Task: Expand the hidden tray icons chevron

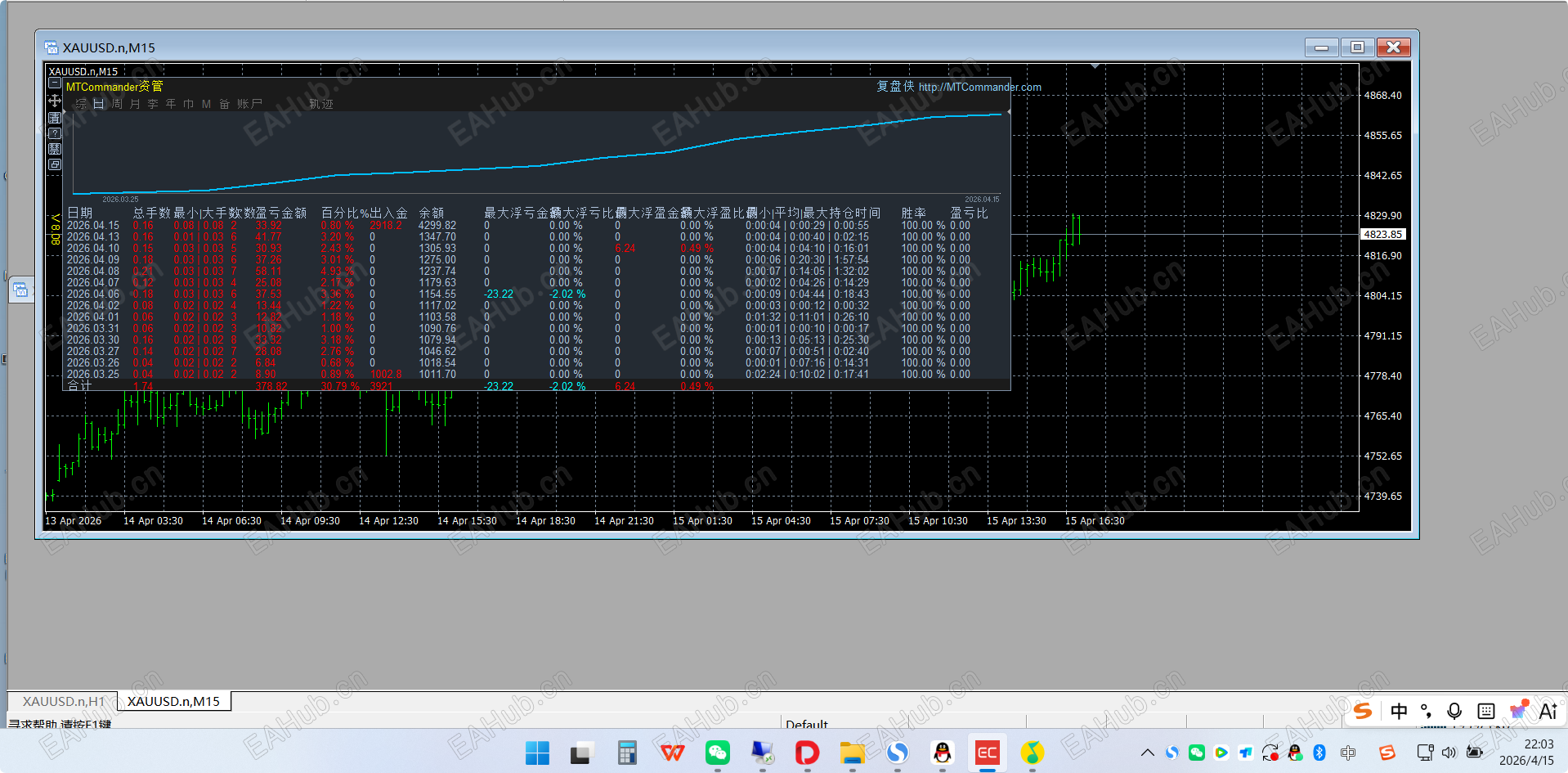Action: pyautogui.click(x=1148, y=753)
